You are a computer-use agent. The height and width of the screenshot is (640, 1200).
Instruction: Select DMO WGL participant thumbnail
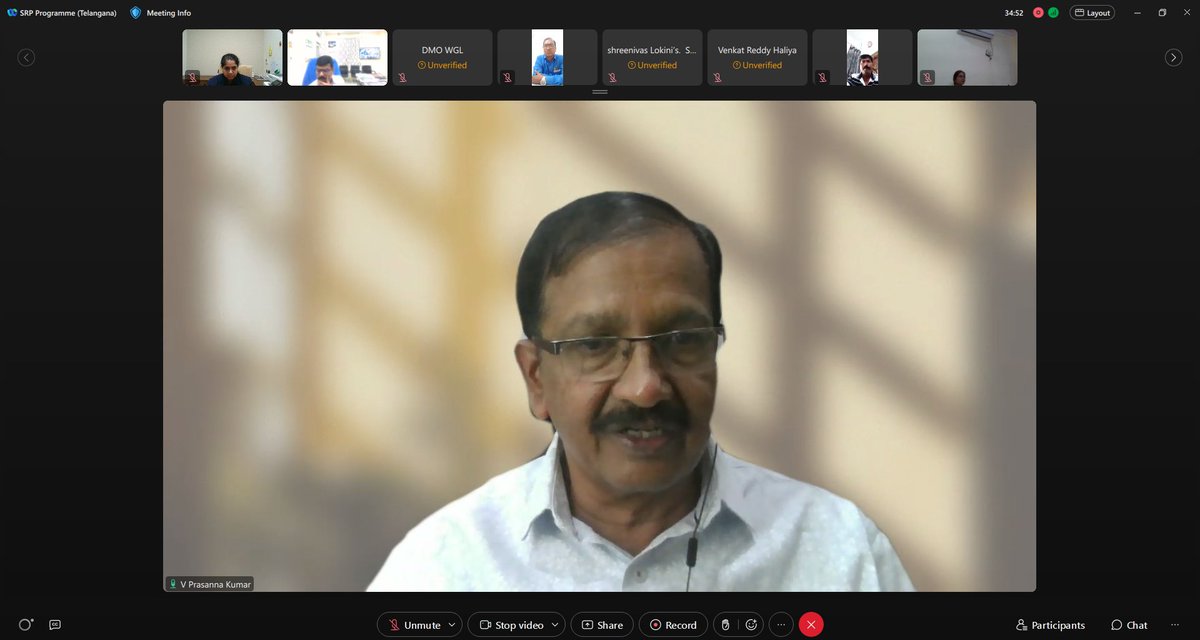coord(442,57)
